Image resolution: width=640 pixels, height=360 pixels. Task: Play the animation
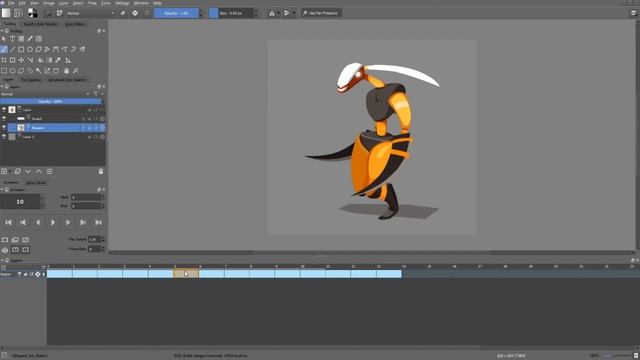pos(53,222)
